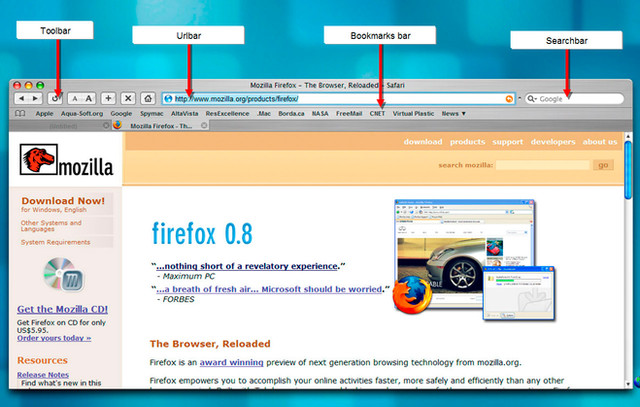Open the breath of fresh air quote link
640x407 pixels.
click(269, 289)
